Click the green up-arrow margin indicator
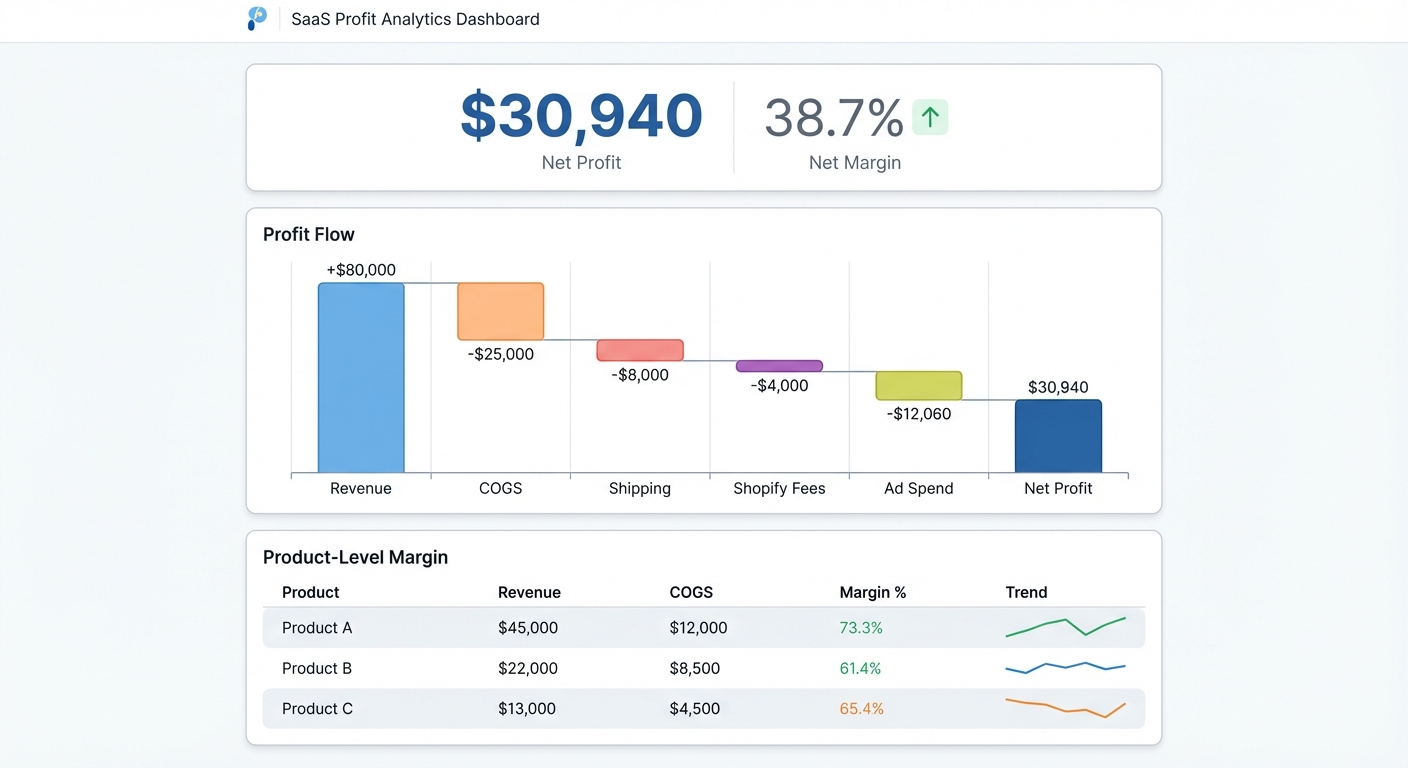 coord(930,118)
